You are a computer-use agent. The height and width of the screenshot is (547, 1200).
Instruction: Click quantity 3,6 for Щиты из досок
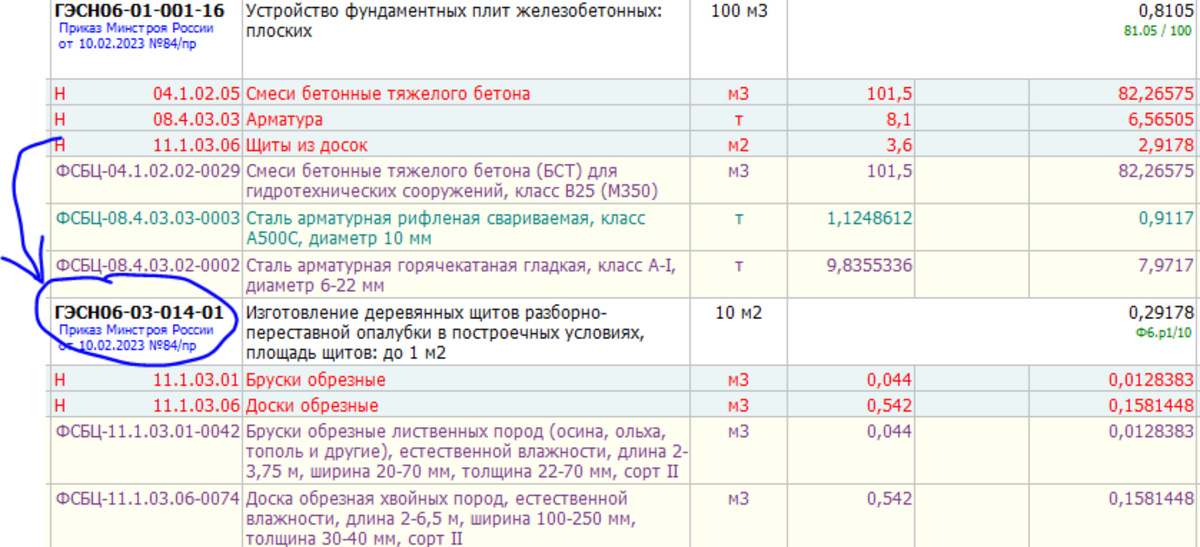coord(899,145)
